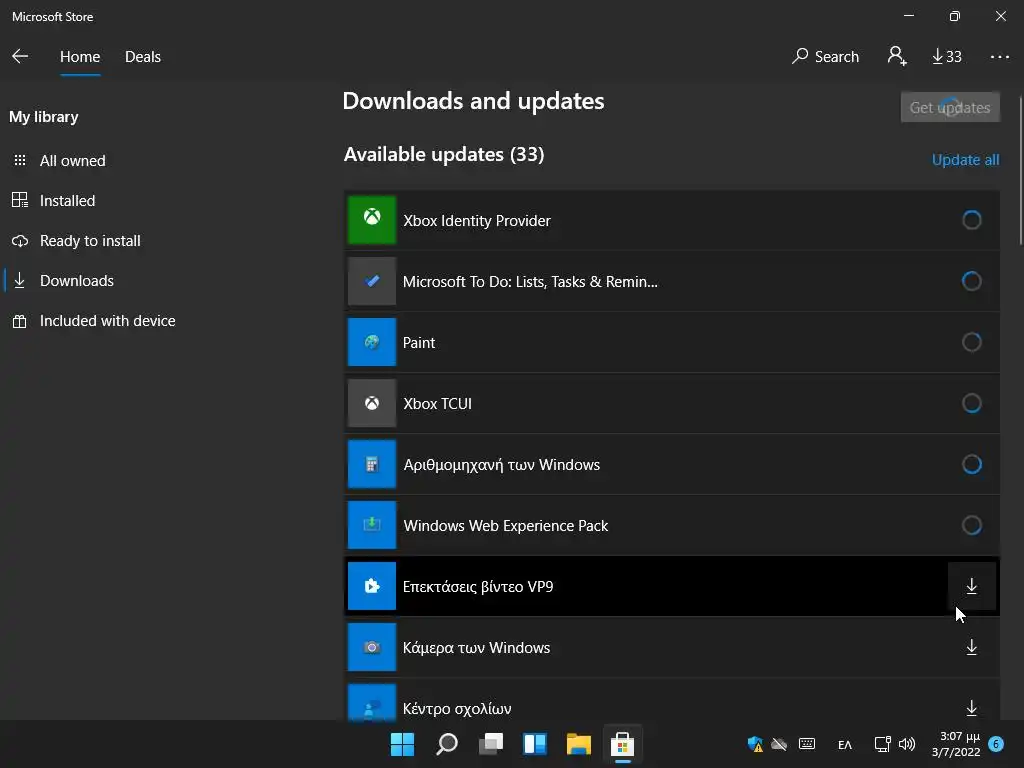Open the Αριθμομηχανή των Windows entry

tap(671, 464)
